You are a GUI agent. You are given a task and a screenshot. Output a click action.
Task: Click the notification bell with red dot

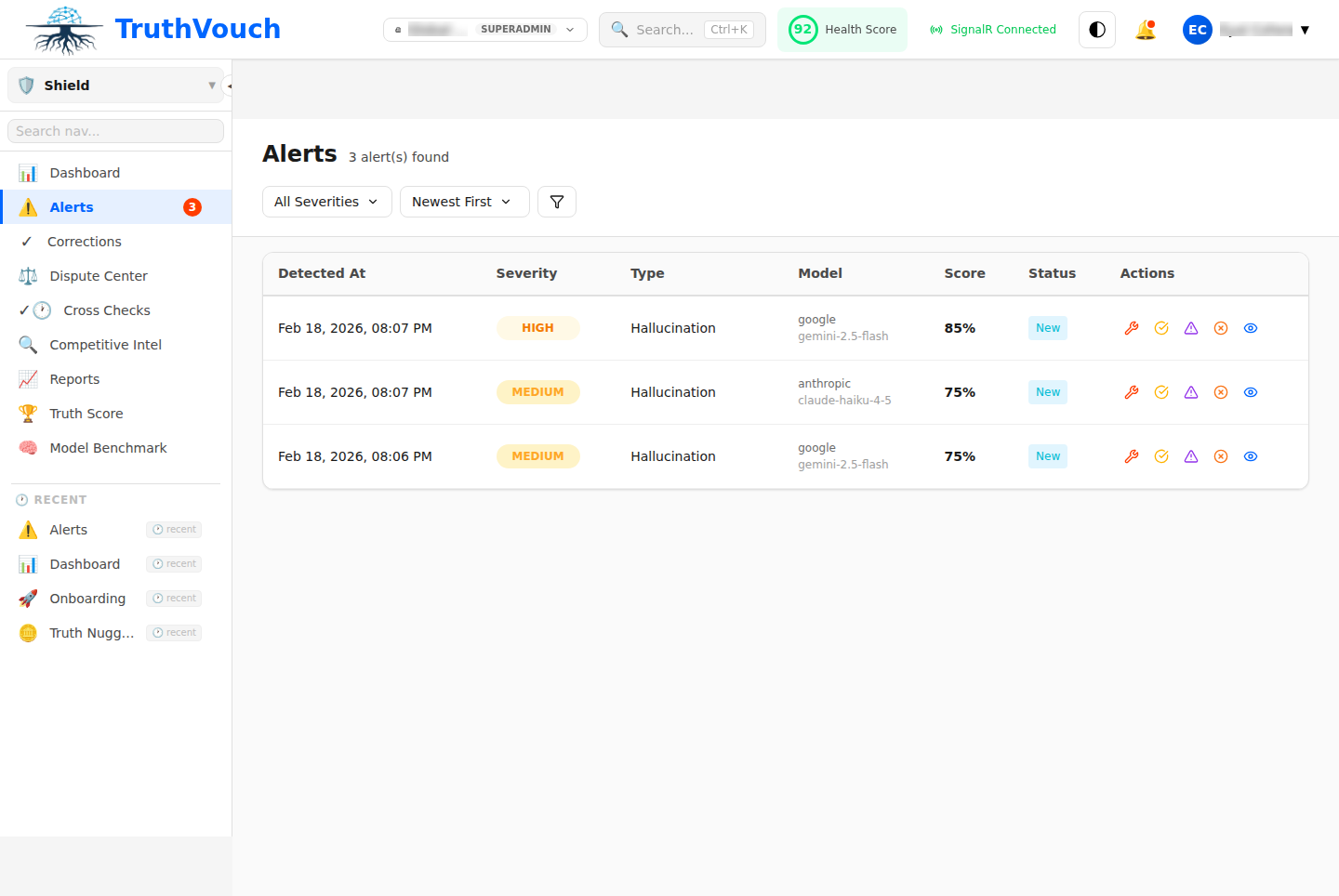coord(1146,29)
